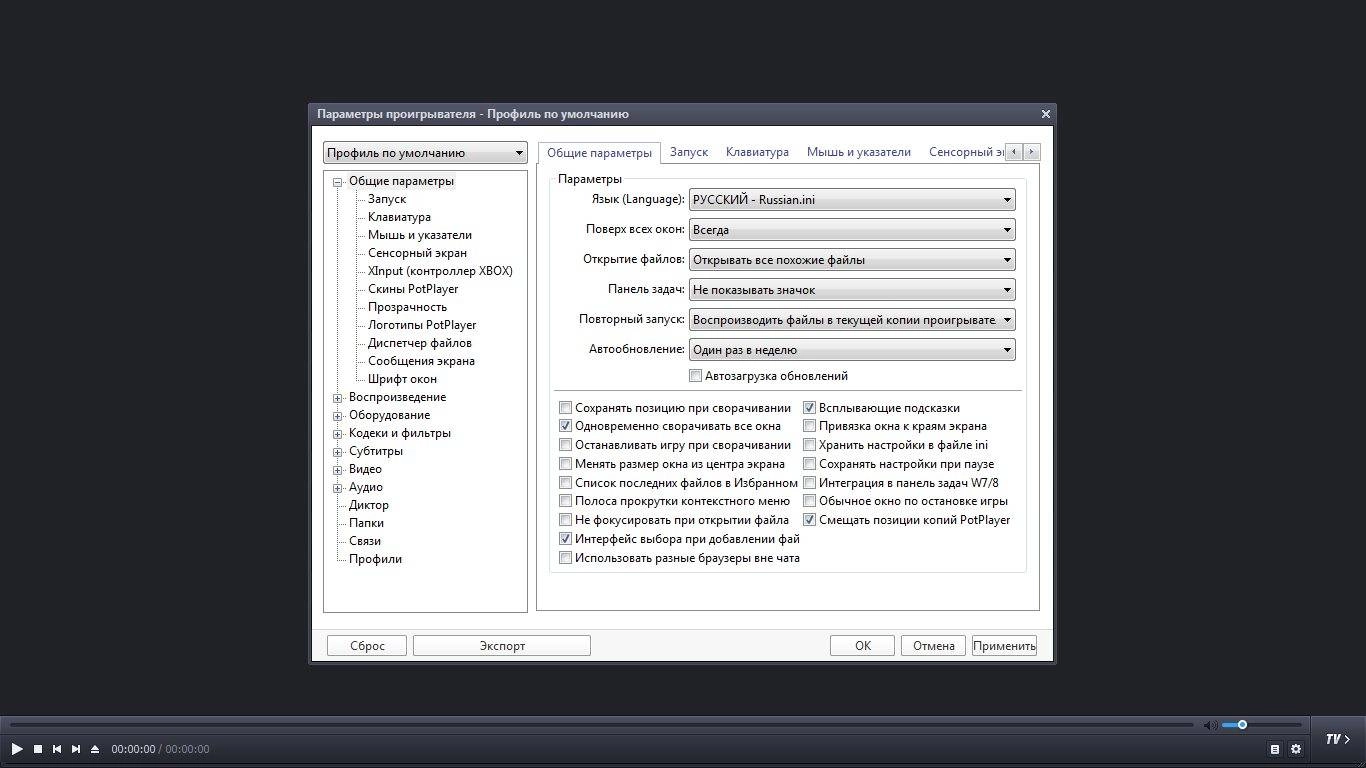The height and width of the screenshot is (768, 1366).
Task: Skip to next track icon
Action: (x=76, y=749)
